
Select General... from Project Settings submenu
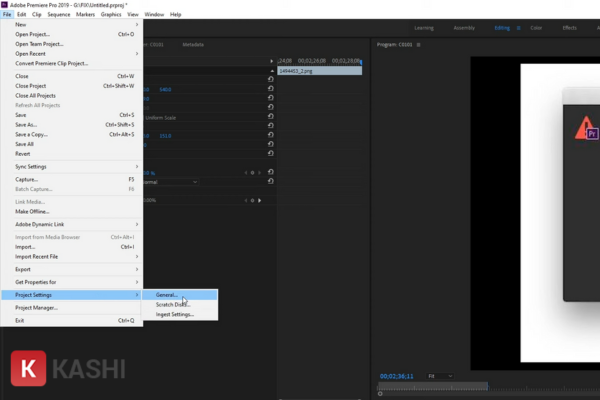pos(167,295)
